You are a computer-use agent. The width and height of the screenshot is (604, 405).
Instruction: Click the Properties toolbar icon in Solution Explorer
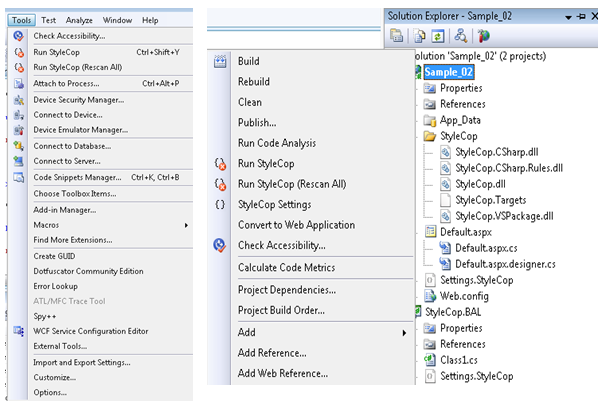396,36
